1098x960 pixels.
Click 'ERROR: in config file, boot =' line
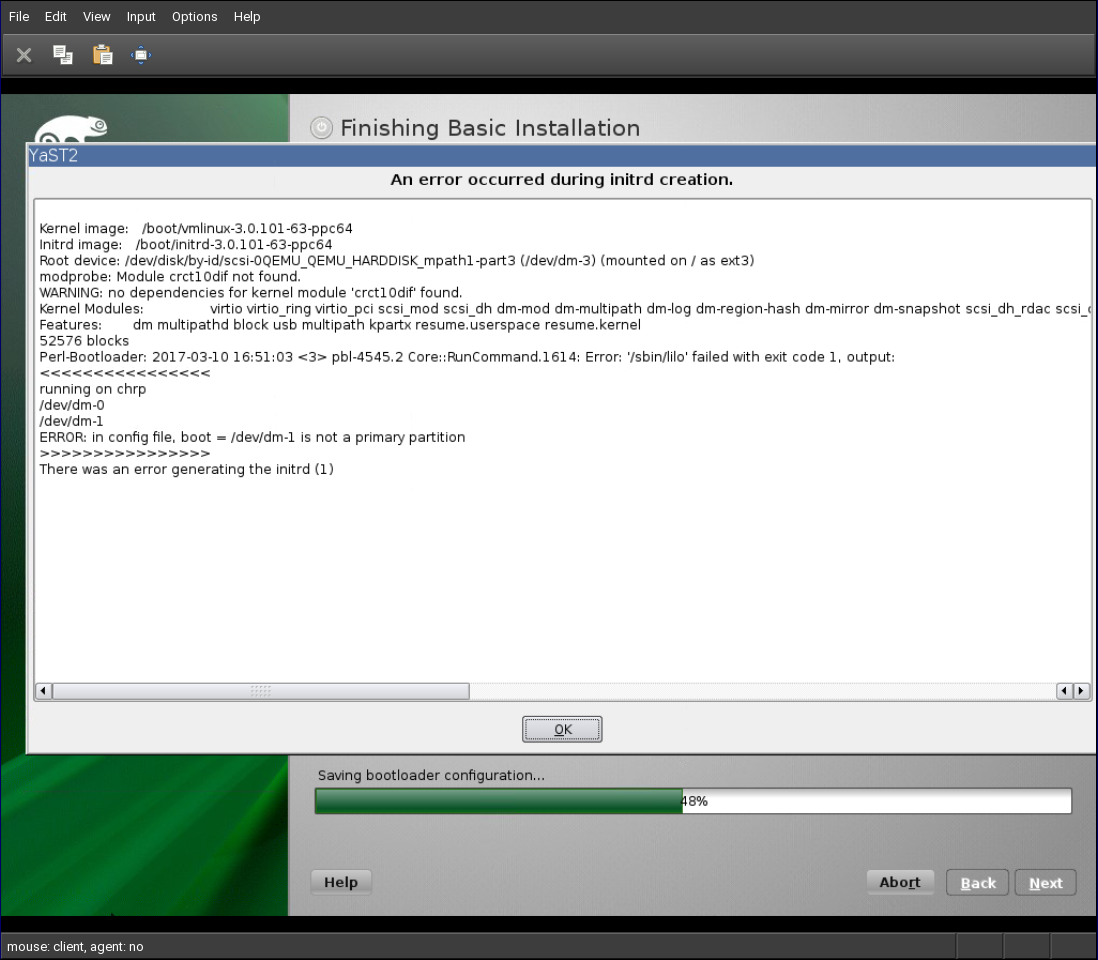[x=252, y=438]
